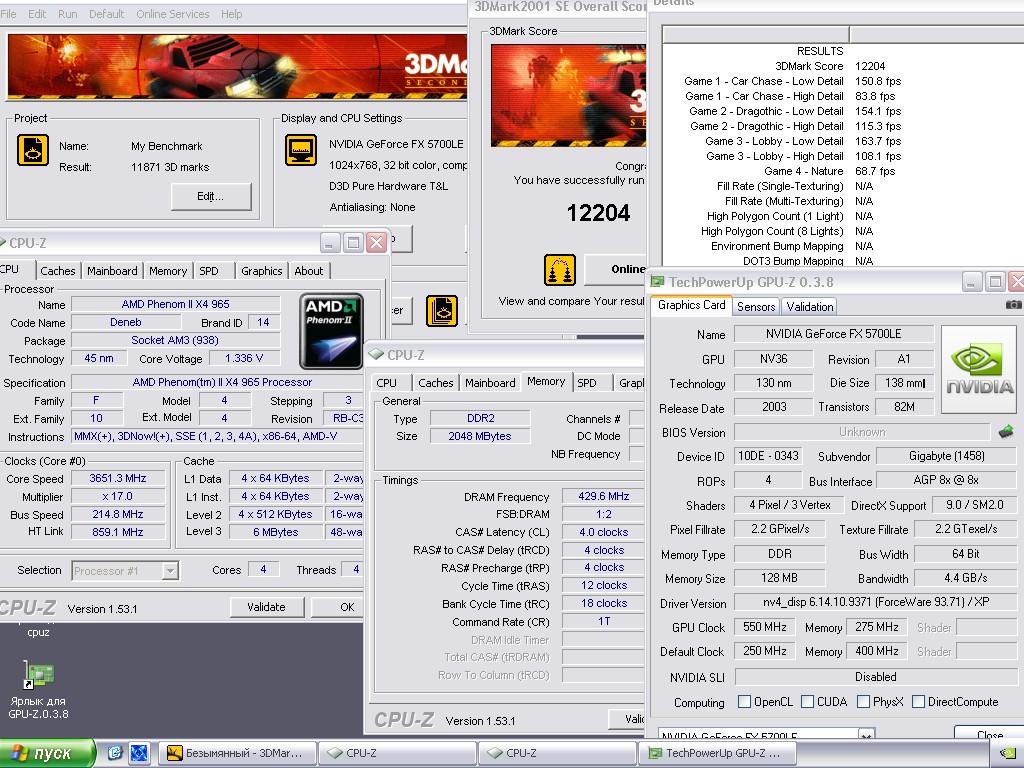Image resolution: width=1024 pixels, height=768 pixels.
Task: Click quick launch Show Desktop icon
Action: [115, 753]
